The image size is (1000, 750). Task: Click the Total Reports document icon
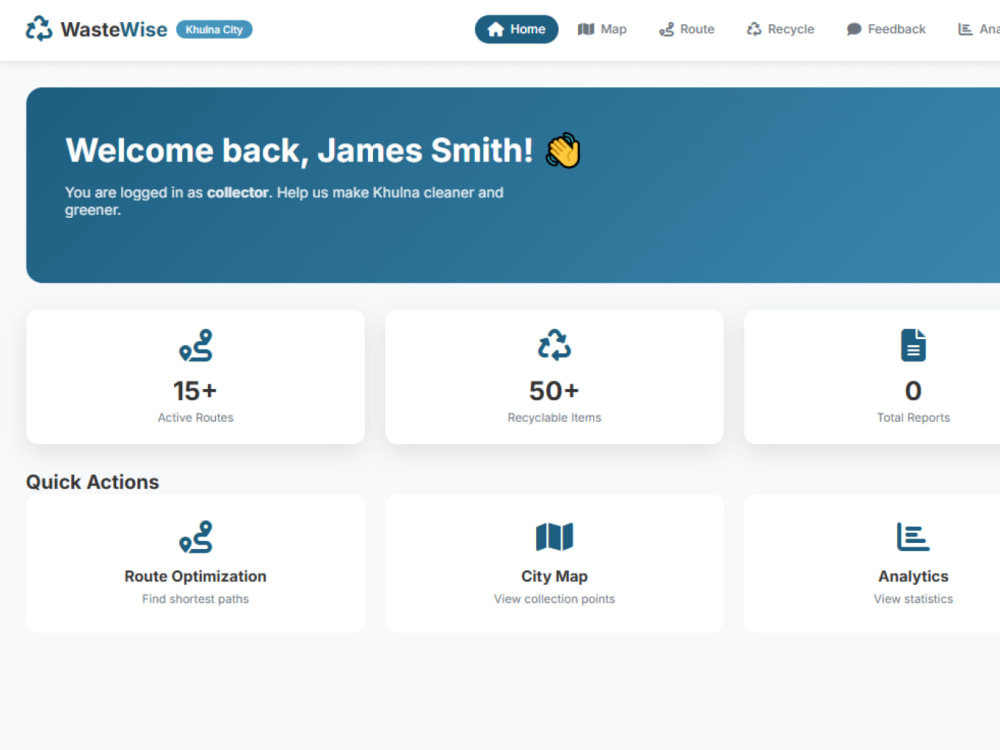[913, 345]
